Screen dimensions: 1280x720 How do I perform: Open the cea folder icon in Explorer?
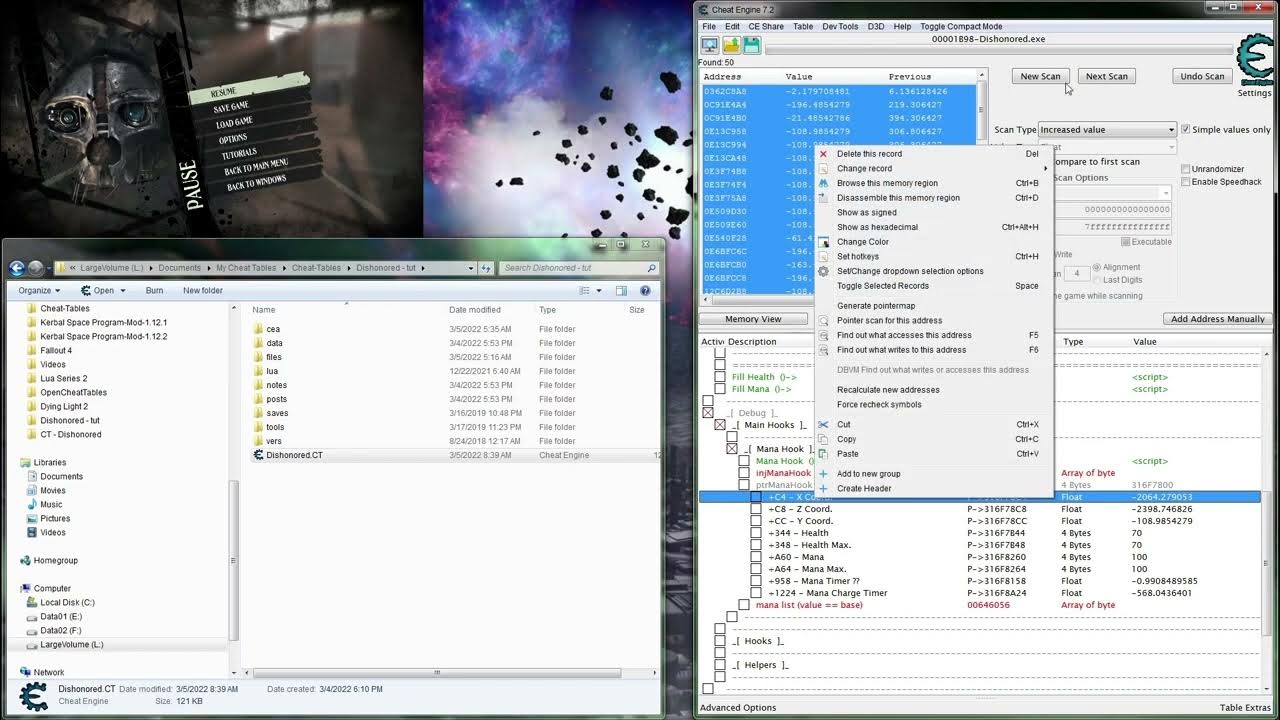pyautogui.click(x=258, y=329)
